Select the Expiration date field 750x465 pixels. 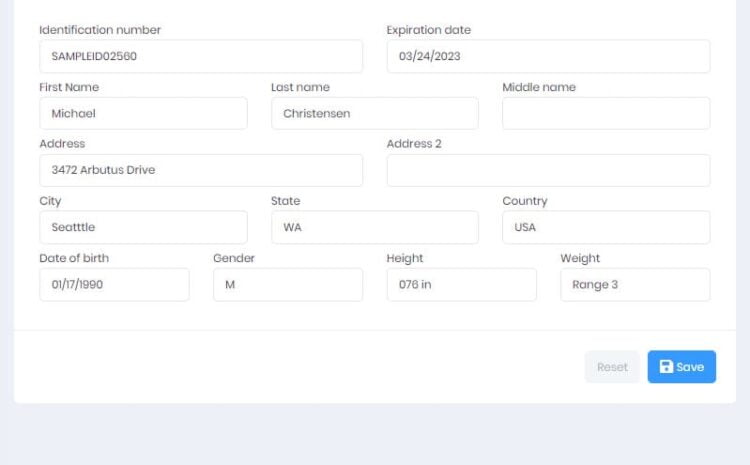click(548, 56)
